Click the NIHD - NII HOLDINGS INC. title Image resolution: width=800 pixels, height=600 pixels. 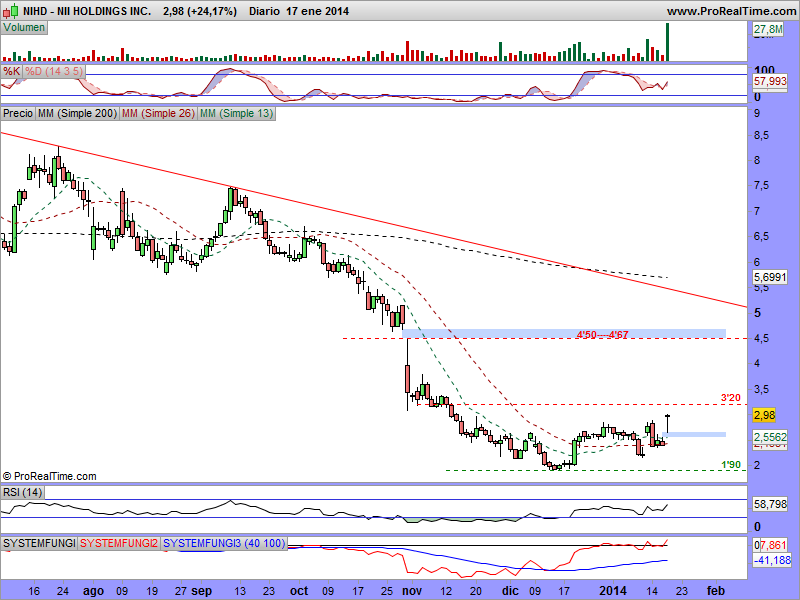[87, 11]
